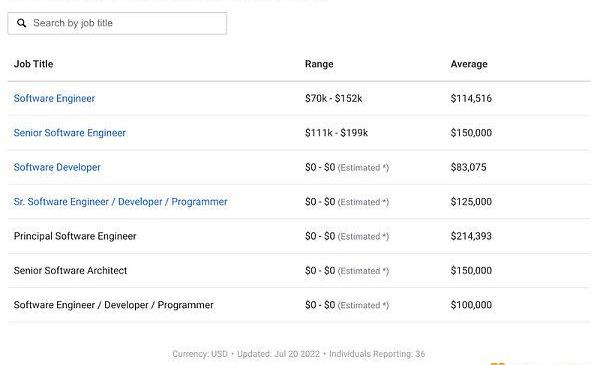Screen dimensions: 600x365
Task: Open the Senior Software Engineer link
Action: tap(70, 133)
